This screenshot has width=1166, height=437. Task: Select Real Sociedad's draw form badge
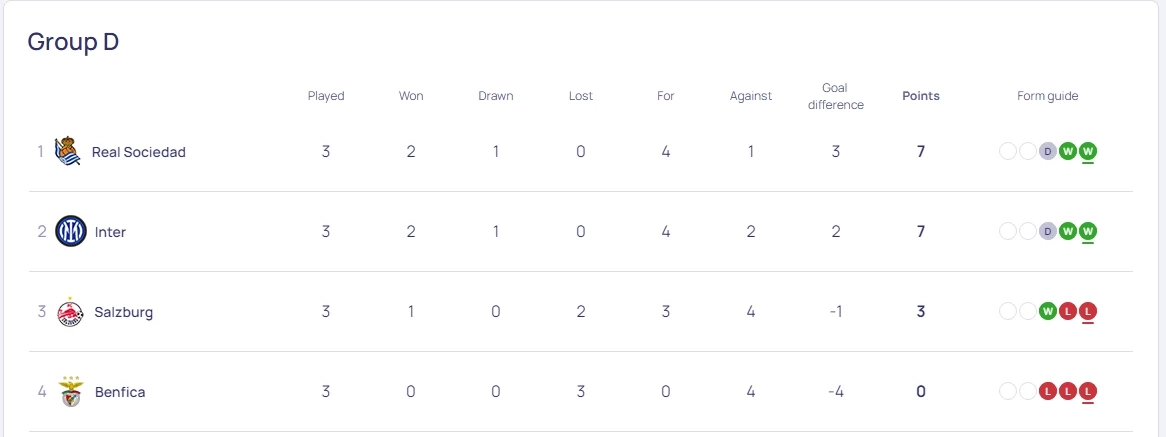coord(1047,151)
